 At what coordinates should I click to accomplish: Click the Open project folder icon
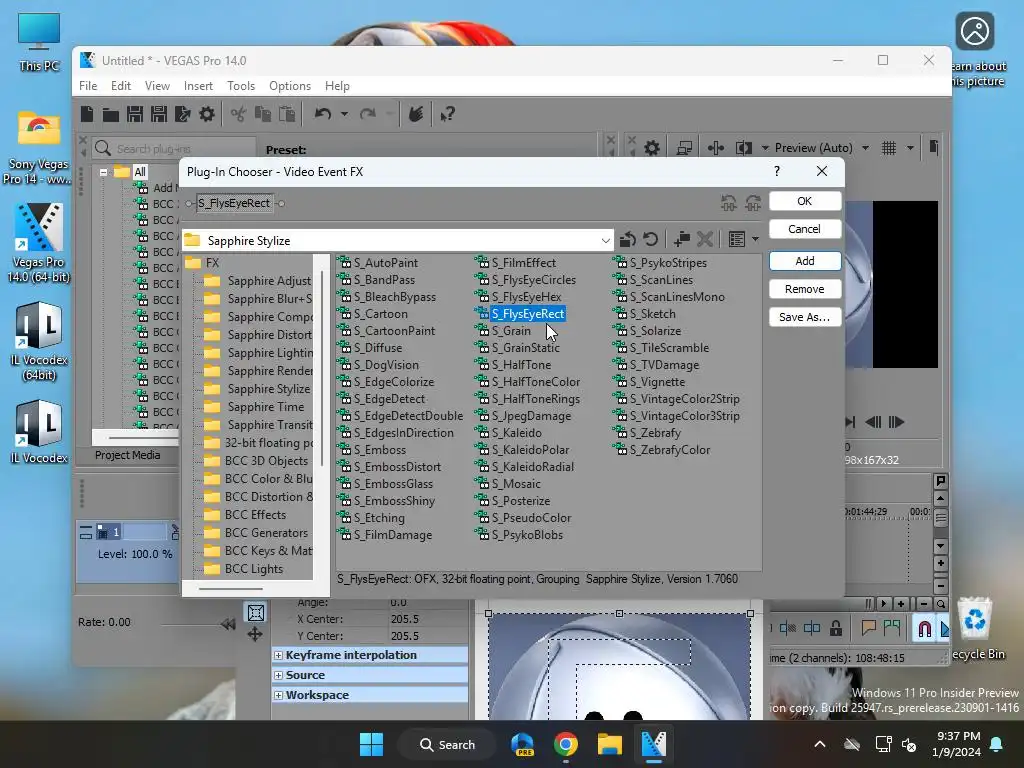coord(111,114)
